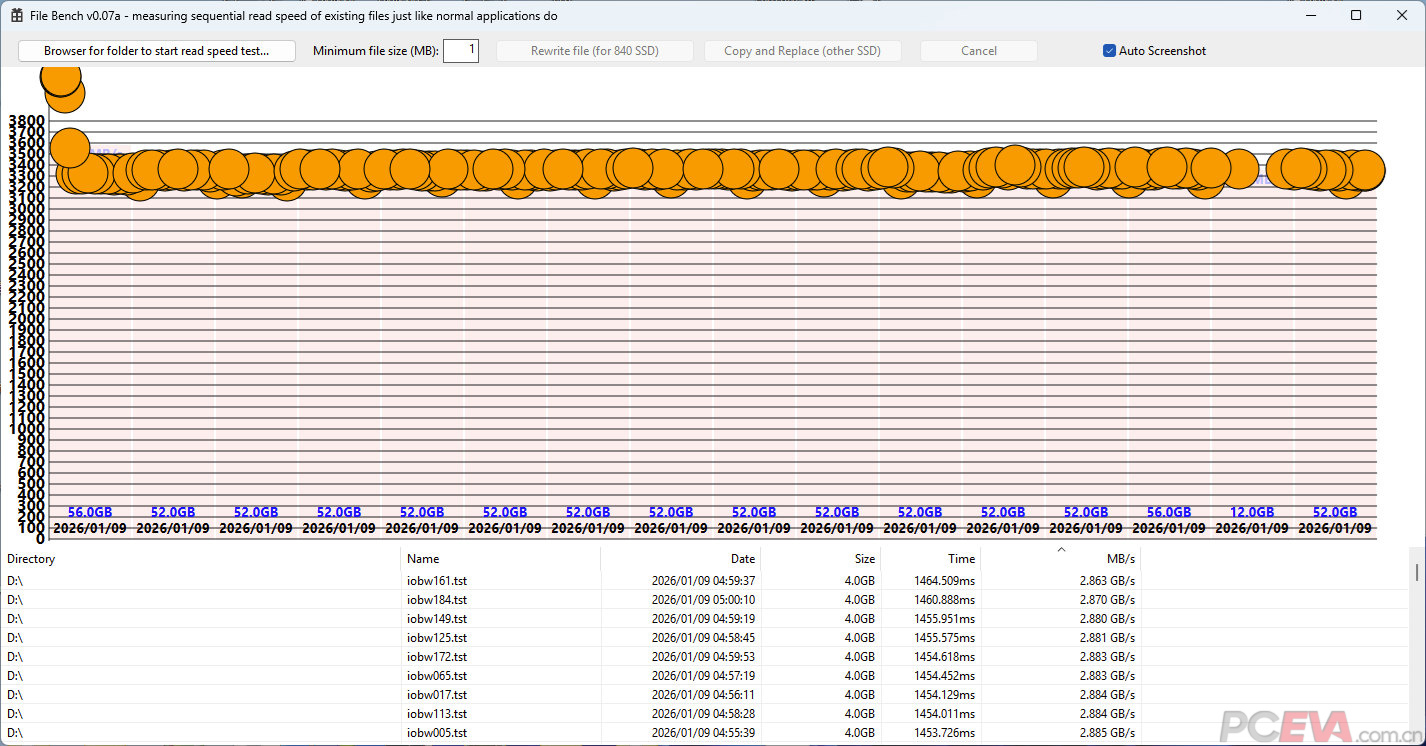Sort files by Time column header
The height and width of the screenshot is (746, 1426).
[930, 559]
